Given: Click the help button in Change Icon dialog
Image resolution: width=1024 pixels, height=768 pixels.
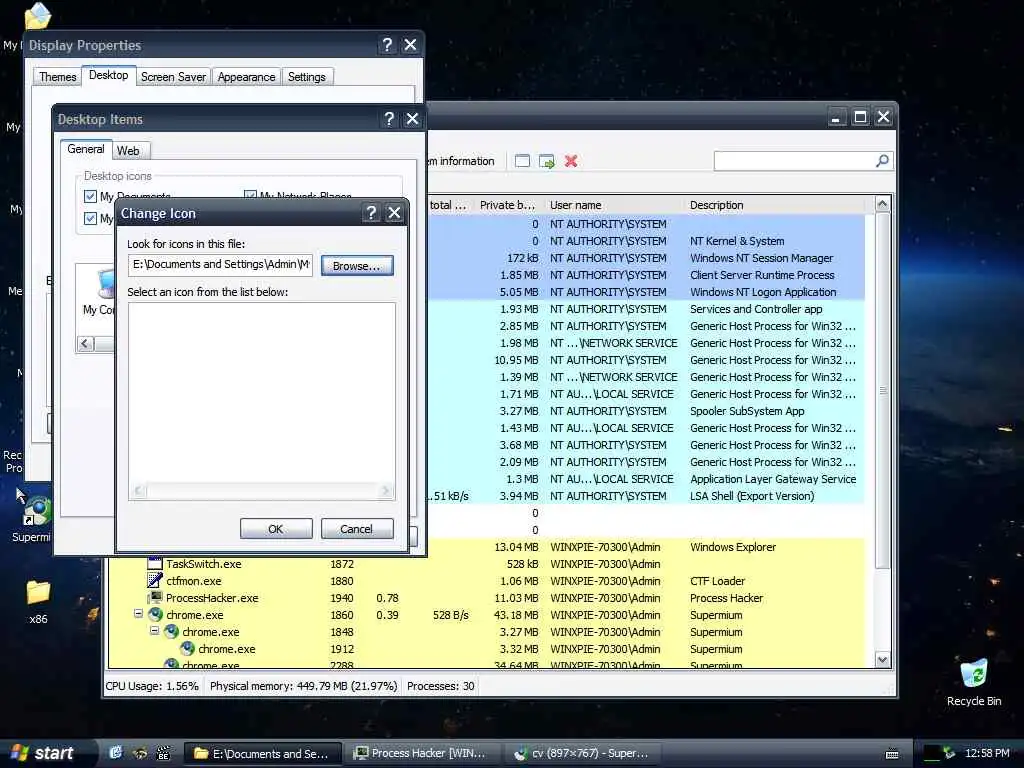Looking at the screenshot, I should pos(371,213).
